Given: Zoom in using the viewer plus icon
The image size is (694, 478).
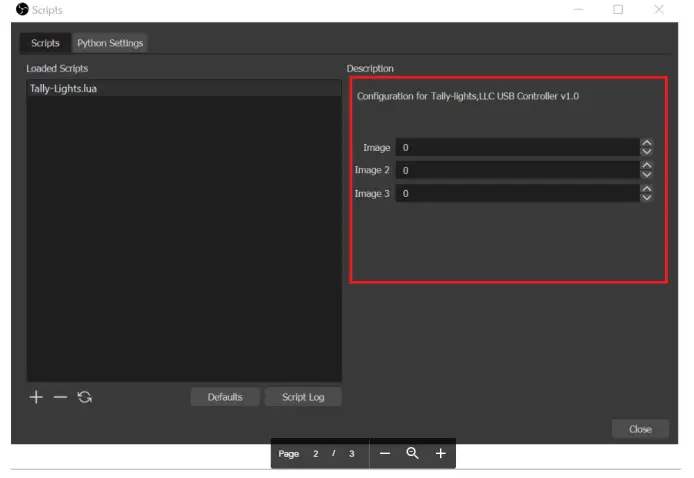Looking at the screenshot, I should coord(440,453).
